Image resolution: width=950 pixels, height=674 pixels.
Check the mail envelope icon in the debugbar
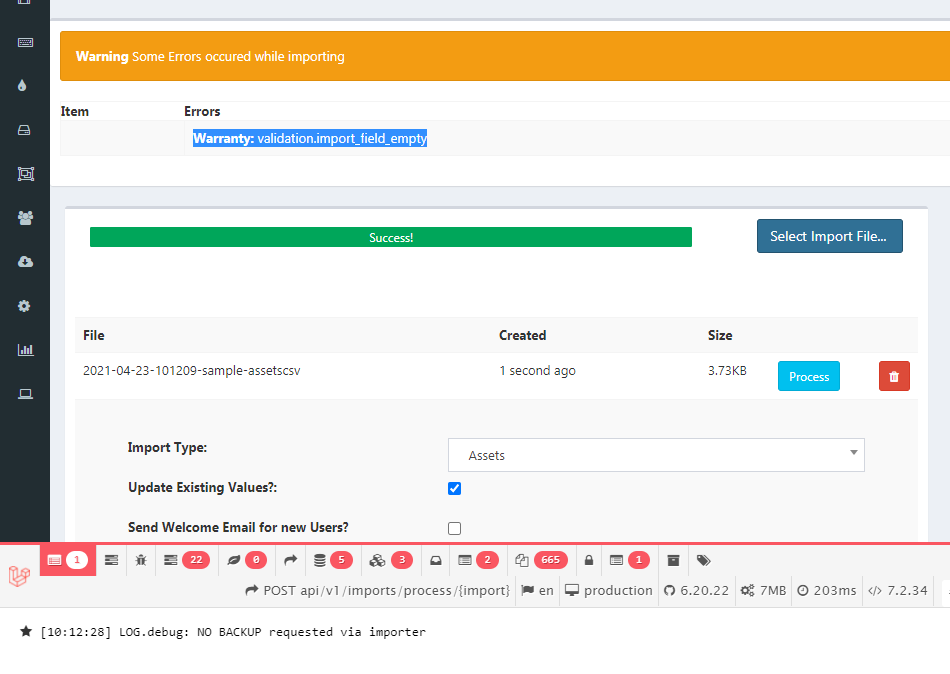tap(435, 560)
